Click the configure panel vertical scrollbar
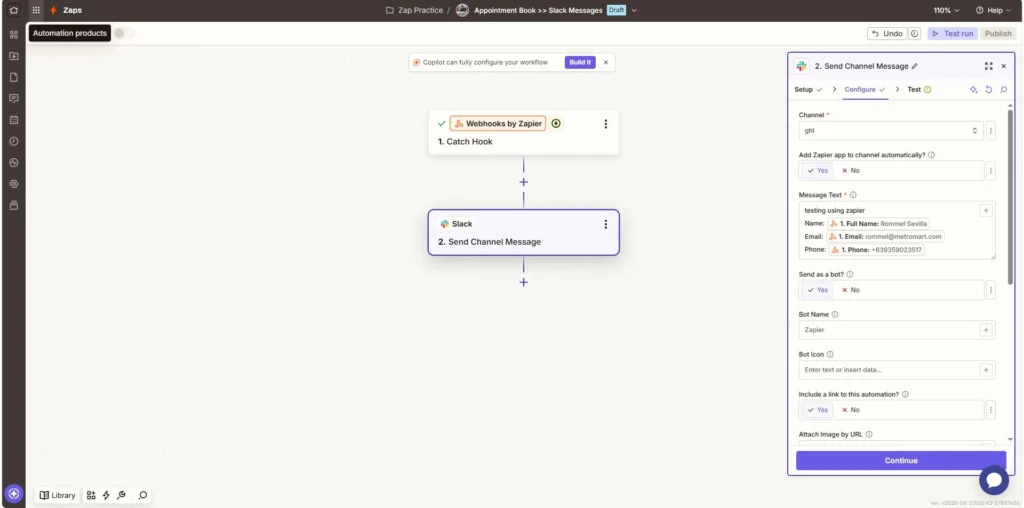The image size is (1024, 508). pyautogui.click(x=1010, y=196)
